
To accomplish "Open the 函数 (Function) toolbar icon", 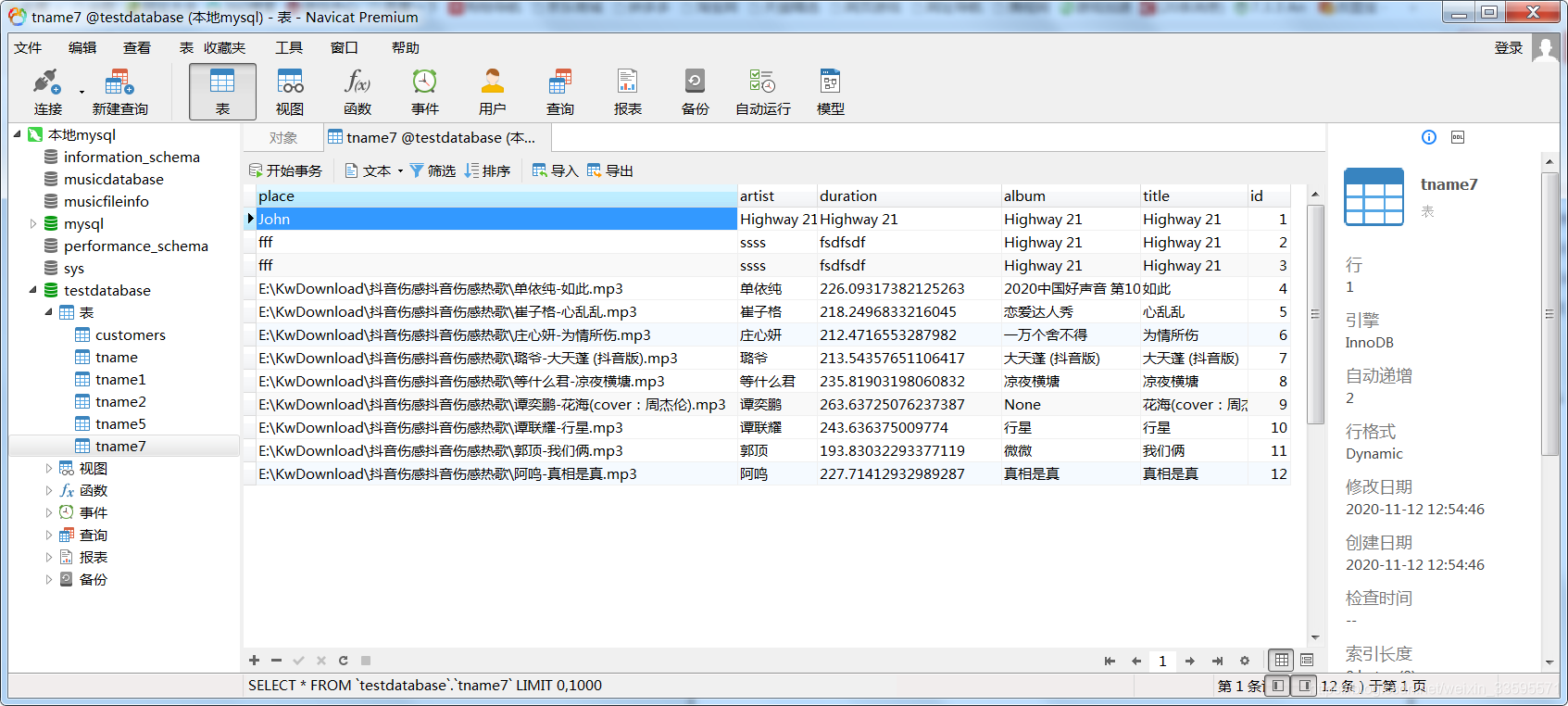I will [x=358, y=92].
